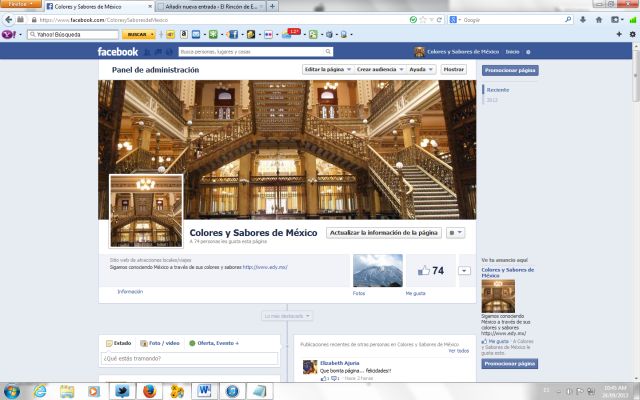Click the ad preview thumbnail in sidebar

498,296
